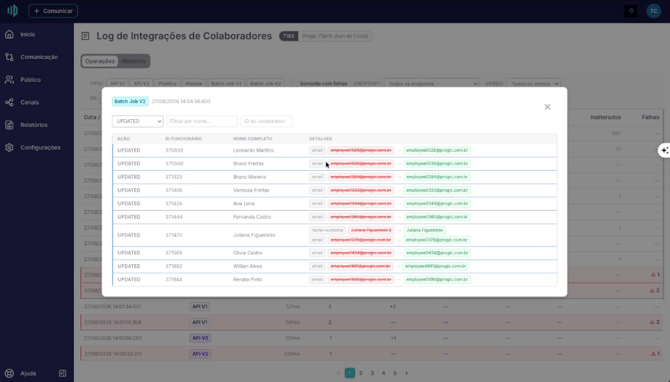670x382 pixels.
Task: Click the nome+surname tag in Juliana's row
Action: [x=327, y=230]
